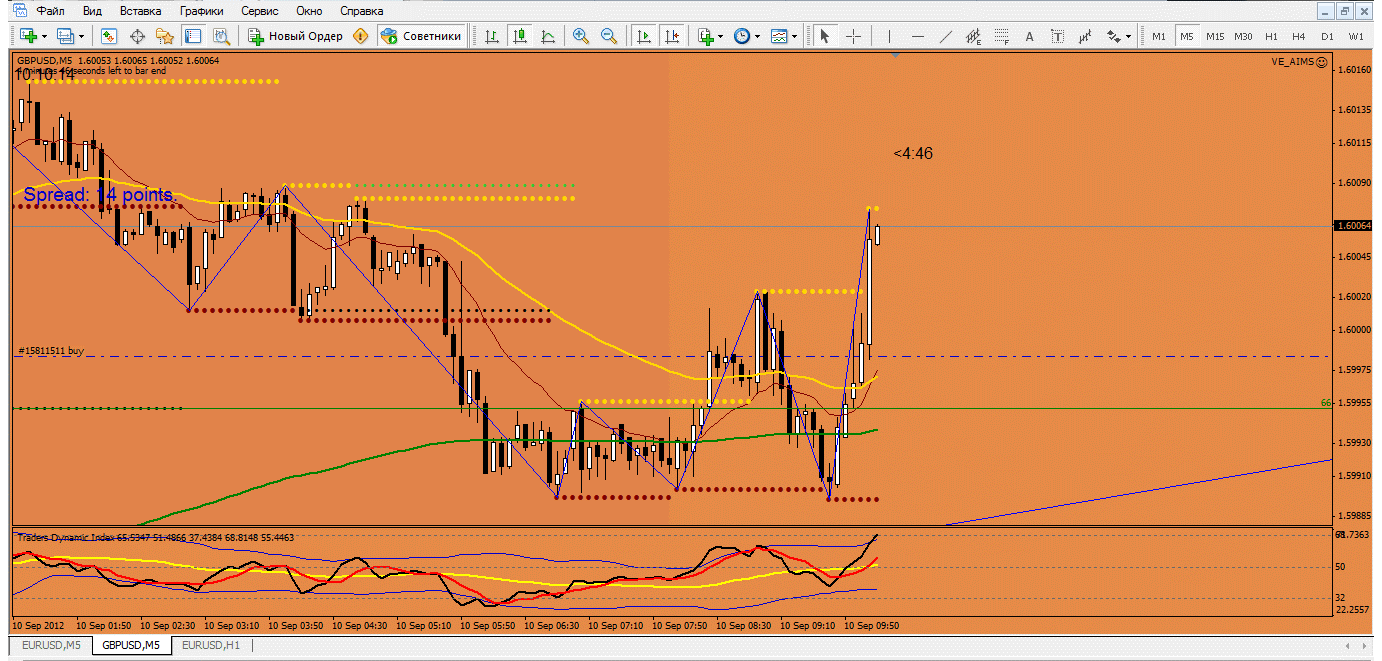This screenshot has width=1382, height=661.
Task: Expand the New Chart dropdown arrow
Action: pyautogui.click(x=44, y=36)
